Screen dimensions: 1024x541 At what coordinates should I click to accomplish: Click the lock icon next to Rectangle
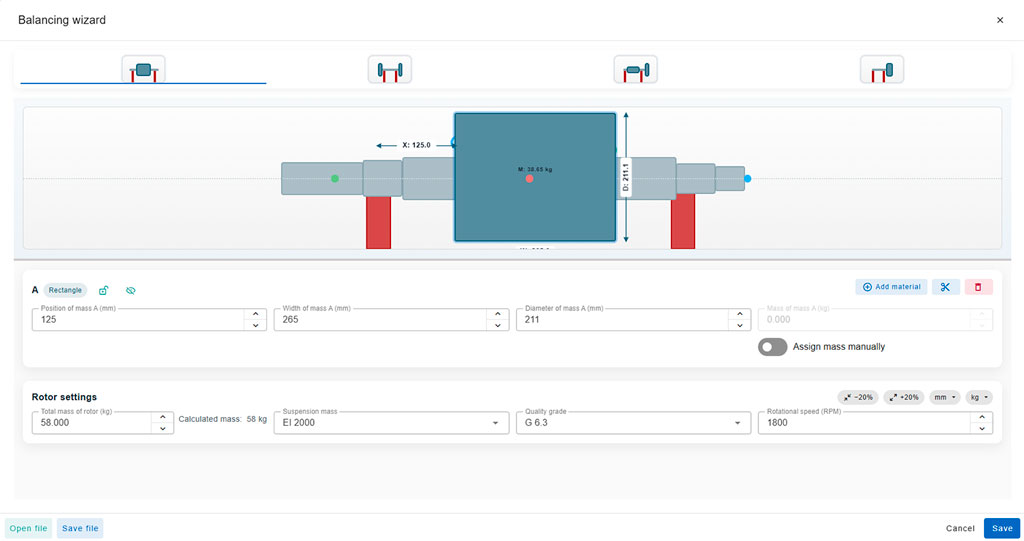(103, 290)
